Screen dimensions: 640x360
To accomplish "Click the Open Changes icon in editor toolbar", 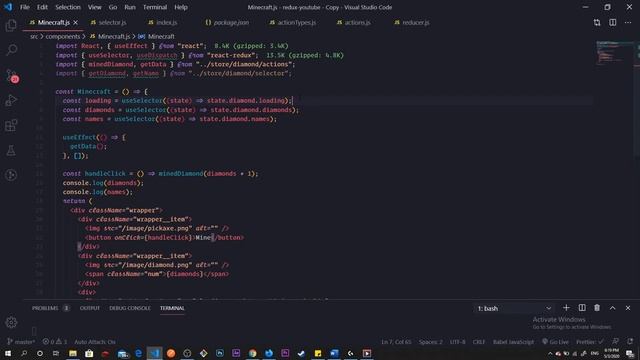I will (597, 22).
